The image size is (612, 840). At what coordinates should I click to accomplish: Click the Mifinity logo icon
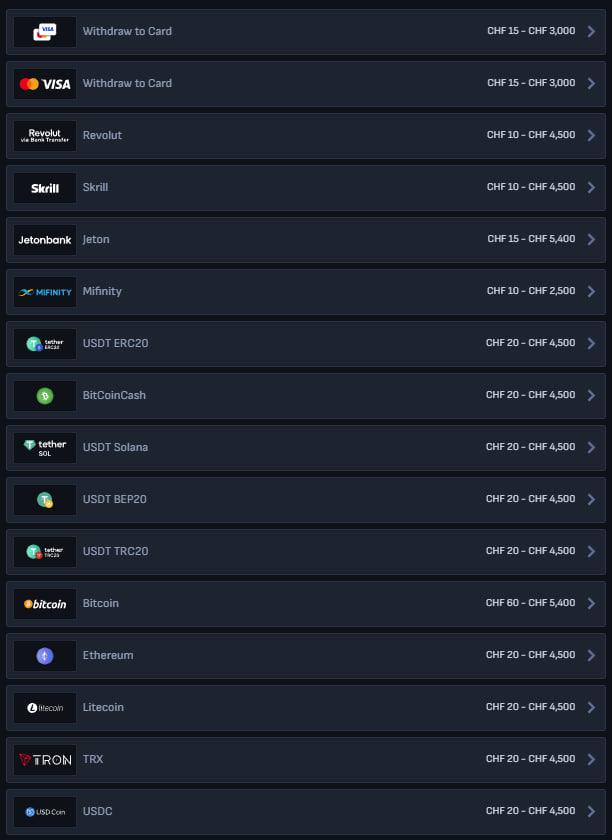45,291
